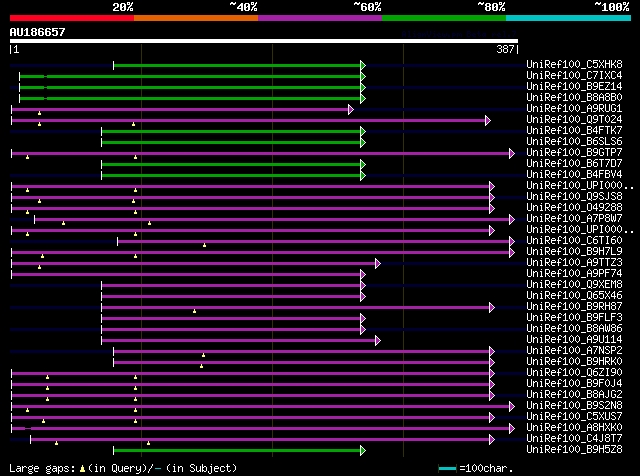The image size is (640, 476).
Task: Click the green arrowhead ending the B9H5Z8 alignment
Action: point(363,451)
